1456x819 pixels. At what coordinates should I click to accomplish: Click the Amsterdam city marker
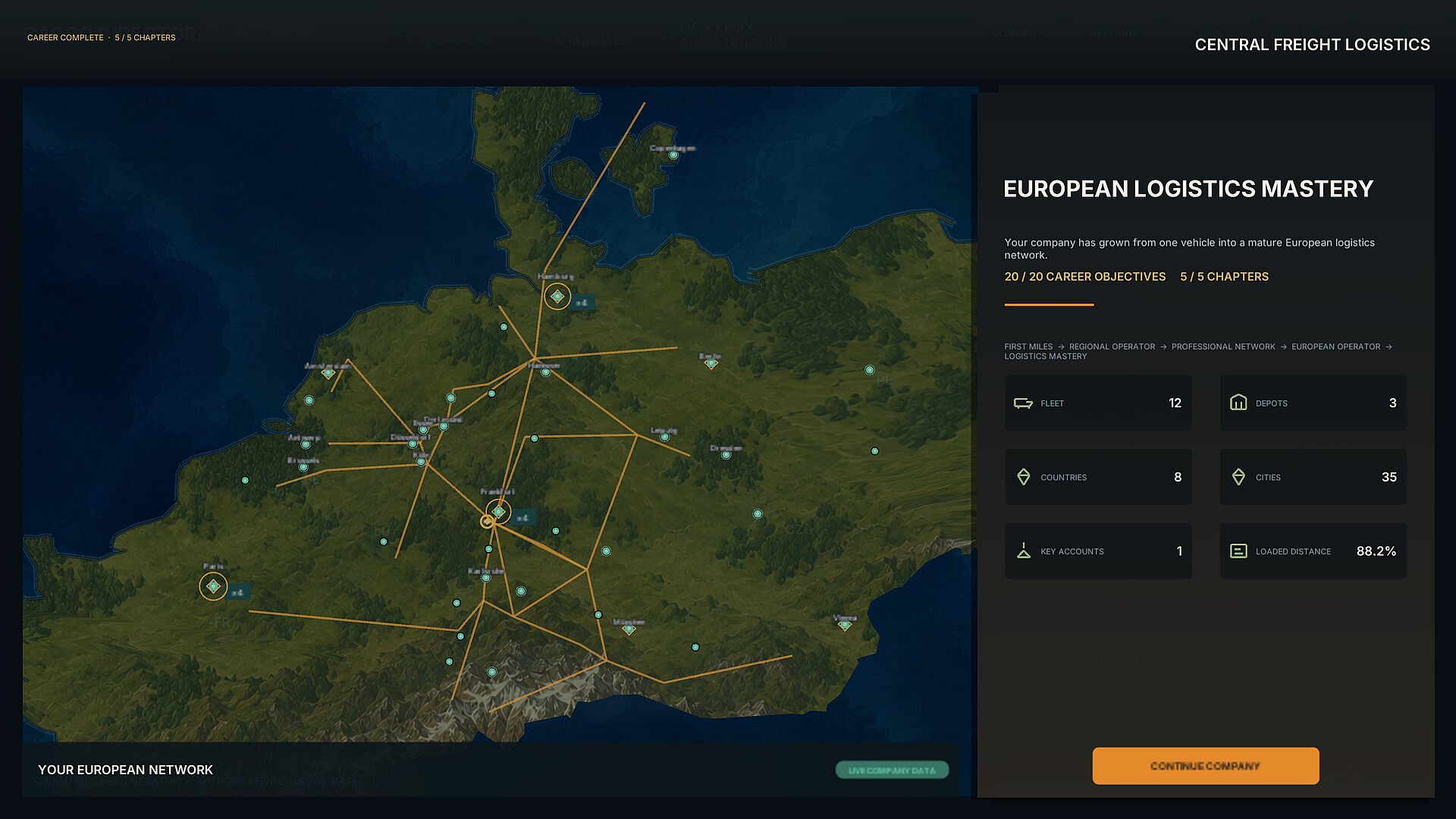[328, 373]
